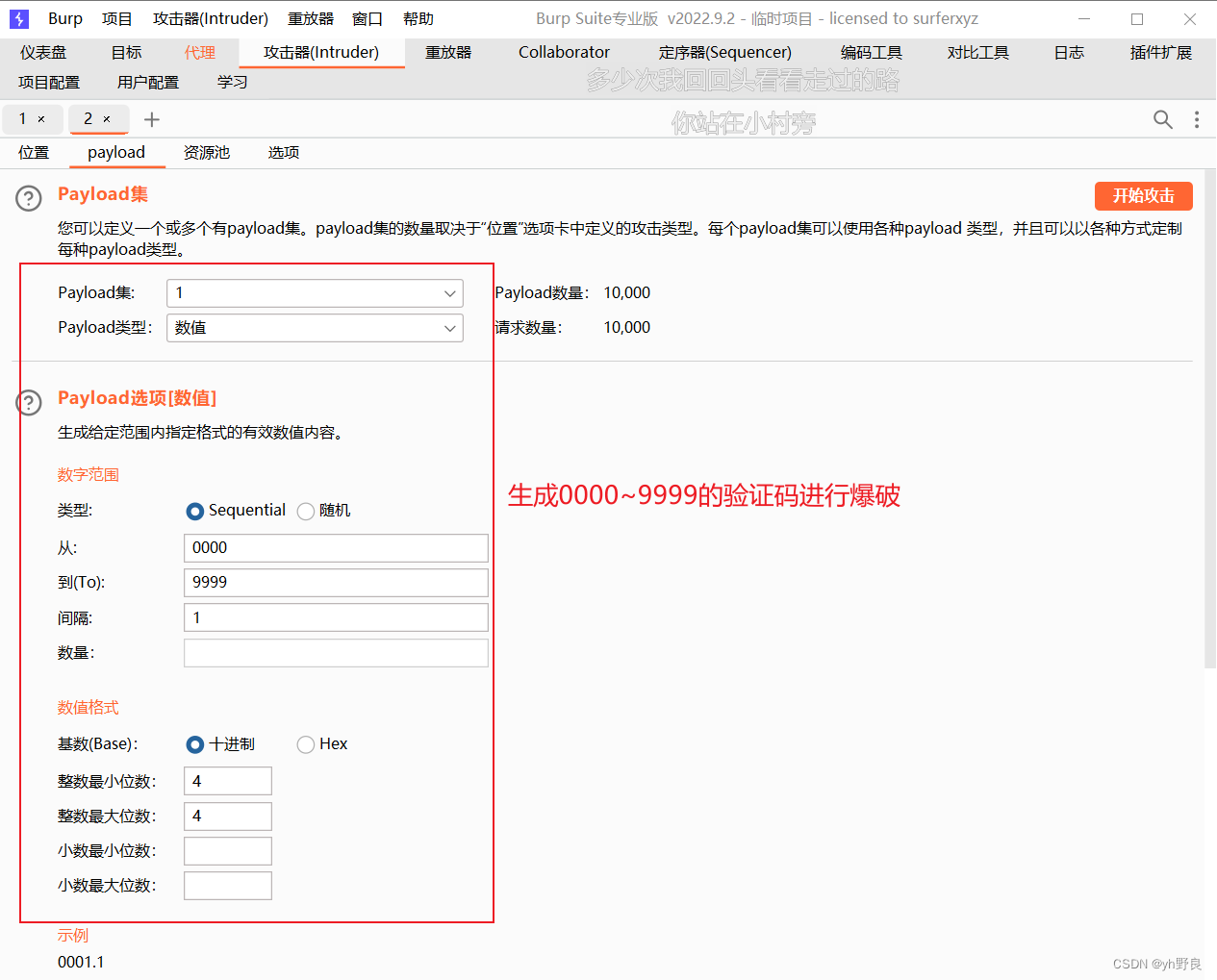The width and height of the screenshot is (1217, 980).
Task: Click the 间隔 step field
Action: click(336, 617)
